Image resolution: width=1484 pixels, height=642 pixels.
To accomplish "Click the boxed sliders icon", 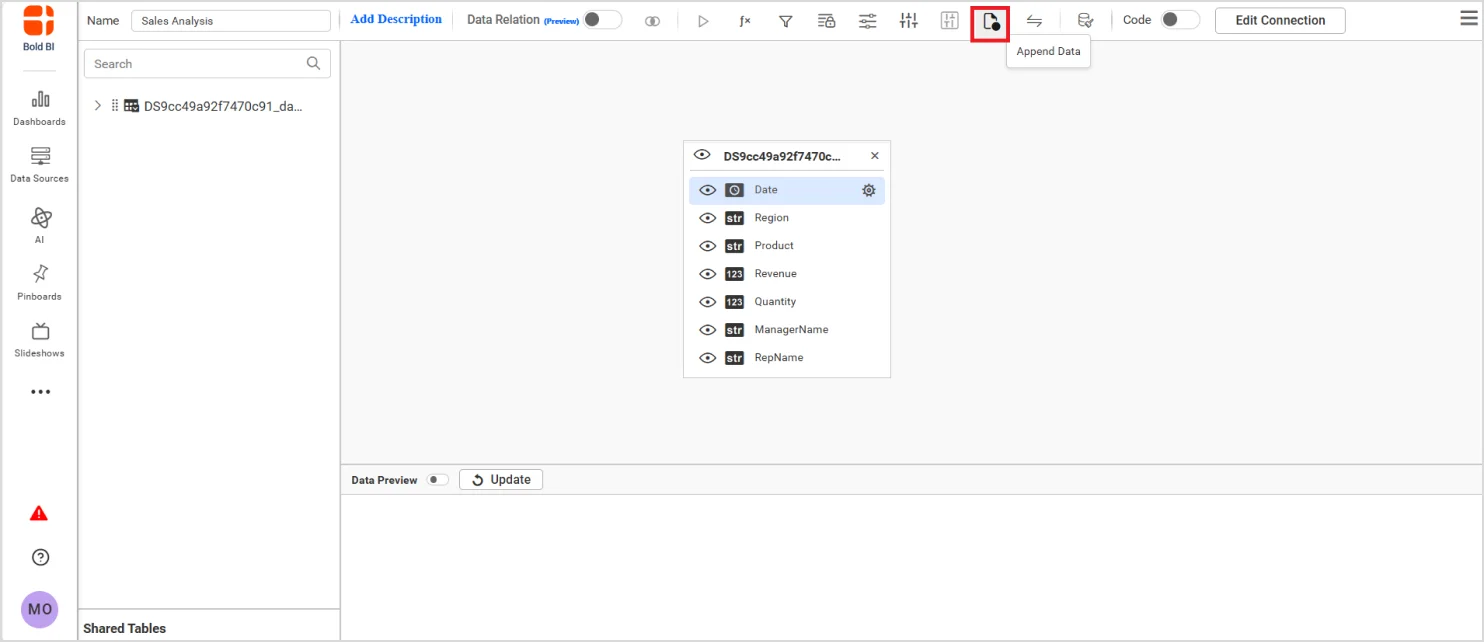I will point(950,21).
